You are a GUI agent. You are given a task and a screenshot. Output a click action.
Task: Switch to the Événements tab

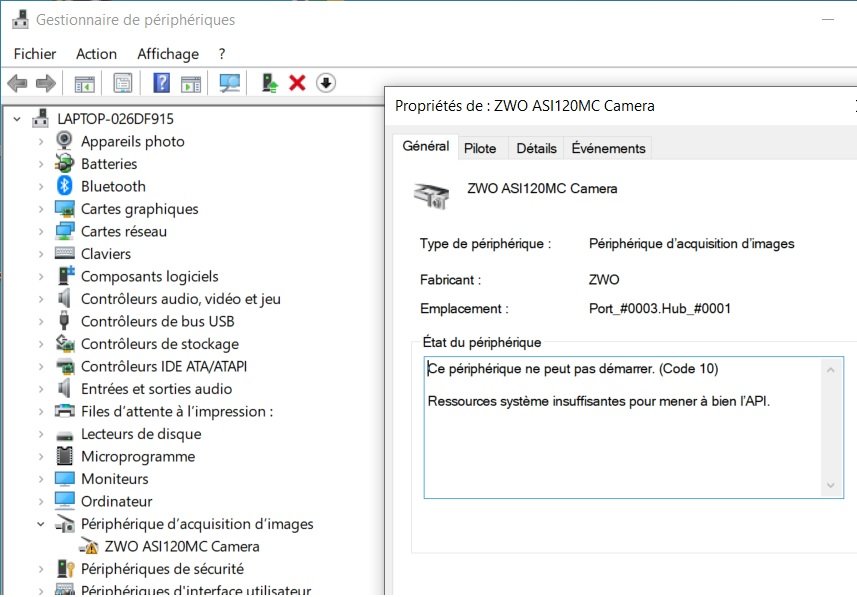(x=608, y=148)
